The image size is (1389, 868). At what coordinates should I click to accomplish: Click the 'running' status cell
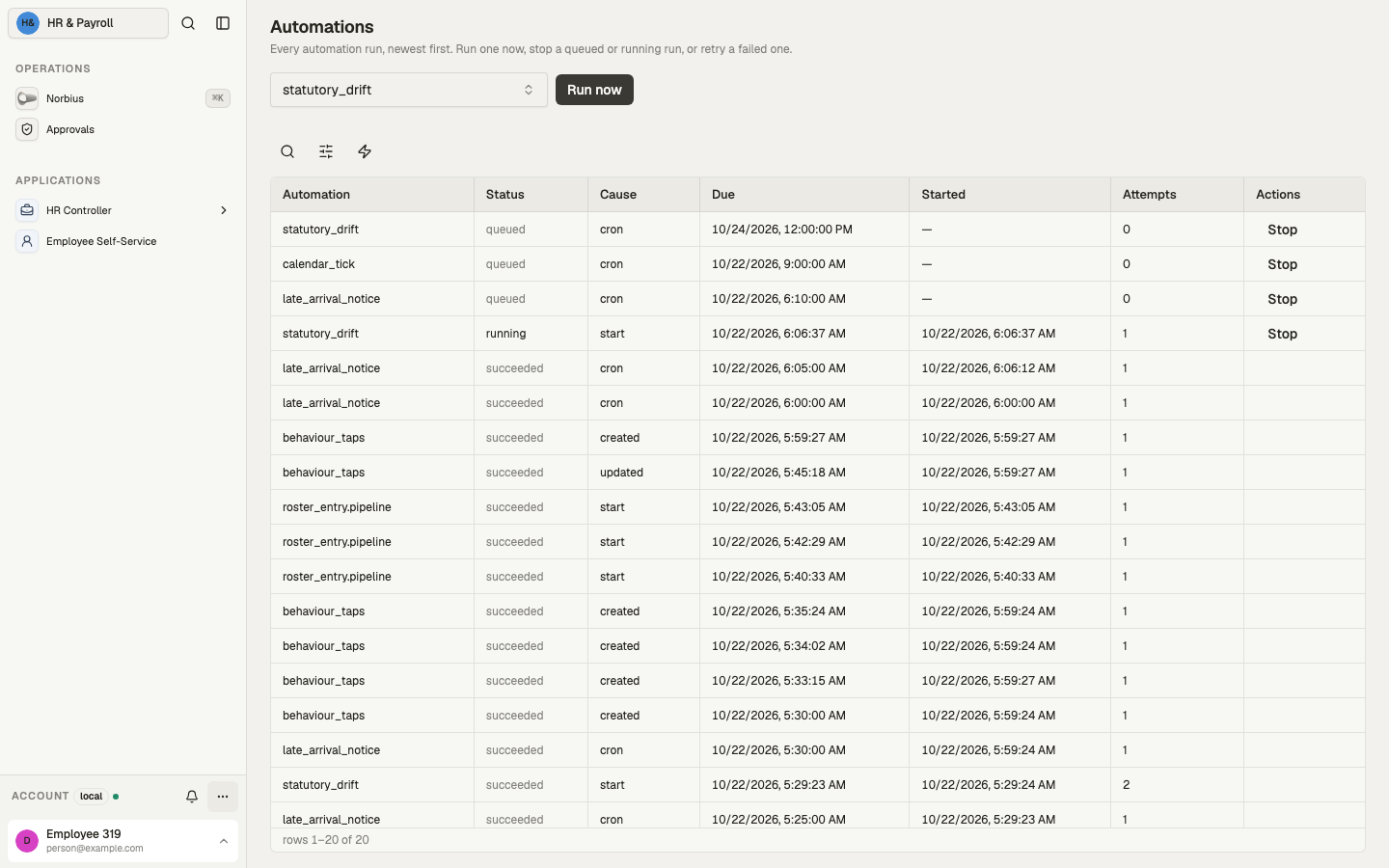[531, 334]
